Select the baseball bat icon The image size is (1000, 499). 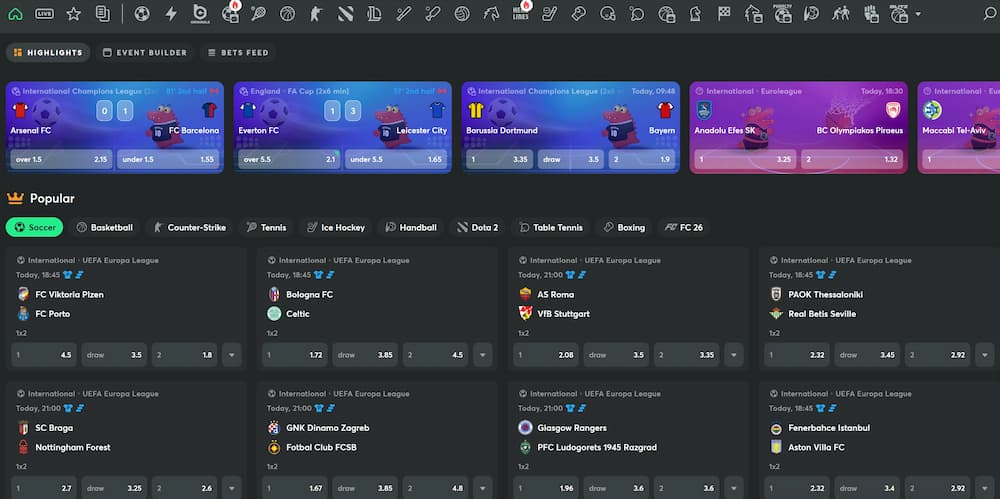(x=404, y=14)
